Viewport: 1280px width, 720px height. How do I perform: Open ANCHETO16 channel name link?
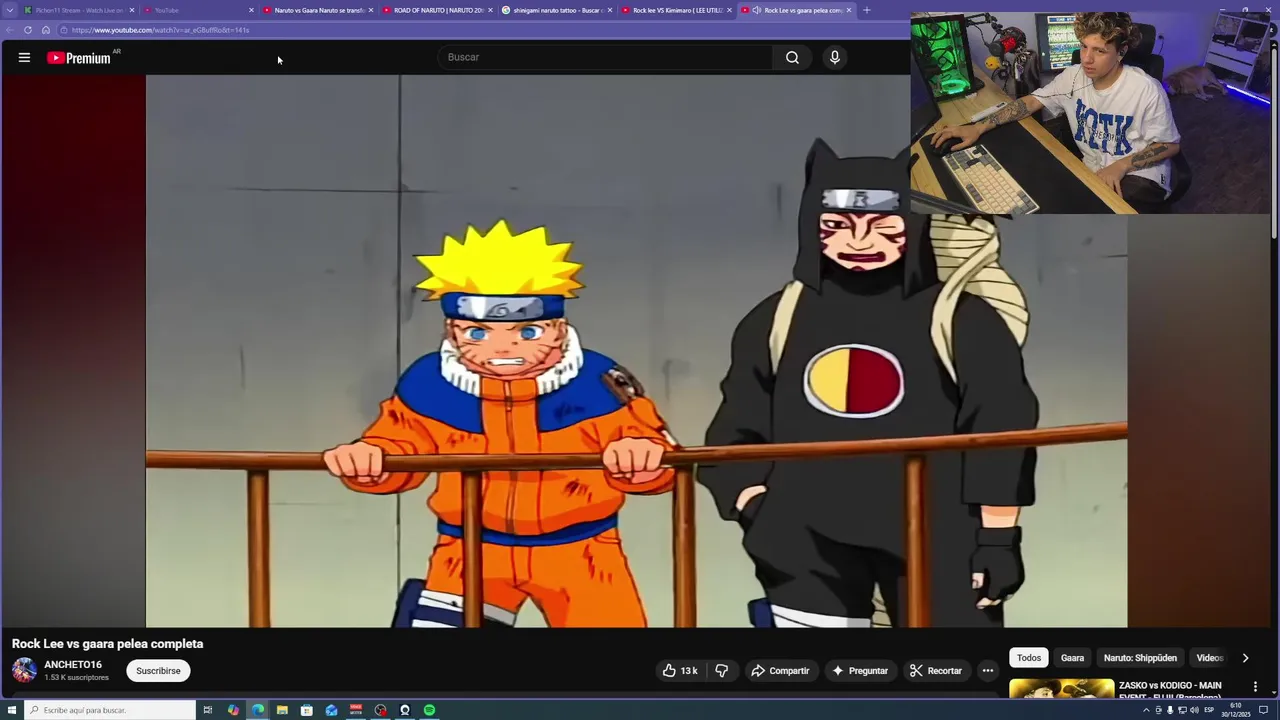coord(73,665)
